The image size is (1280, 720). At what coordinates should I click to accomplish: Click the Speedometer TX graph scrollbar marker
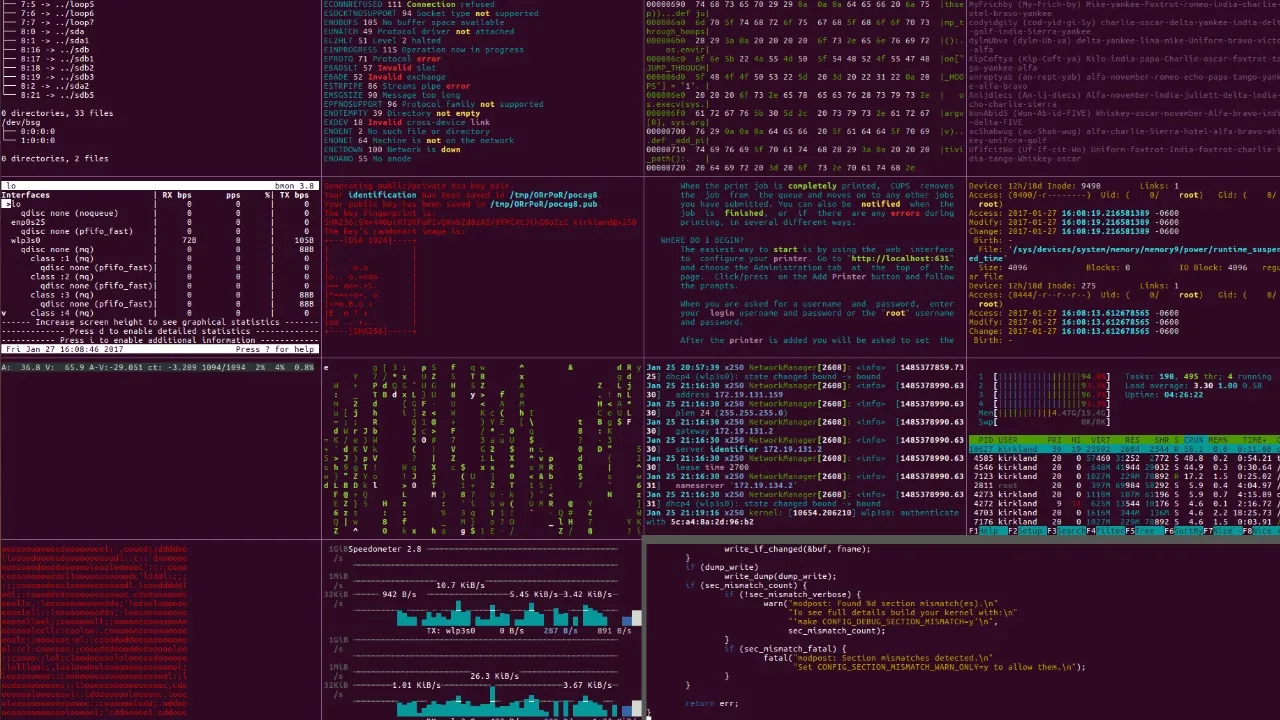click(636, 618)
